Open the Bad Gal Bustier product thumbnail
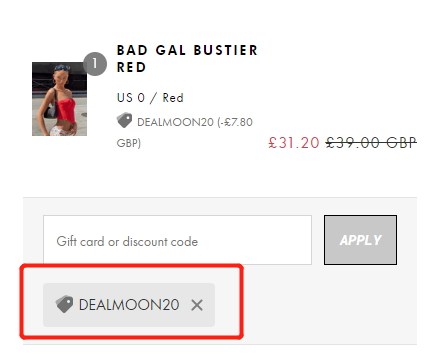 (59, 99)
